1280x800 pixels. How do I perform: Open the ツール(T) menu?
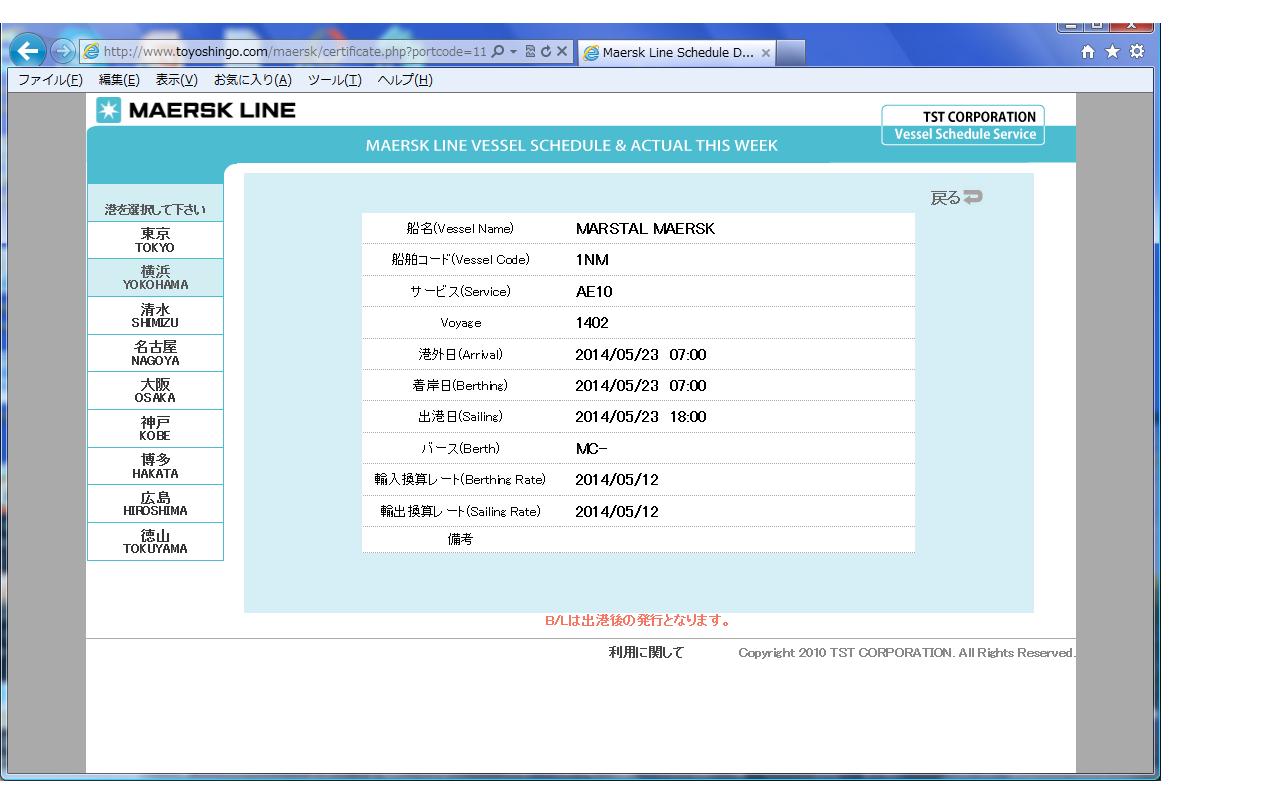tap(335, 80)
